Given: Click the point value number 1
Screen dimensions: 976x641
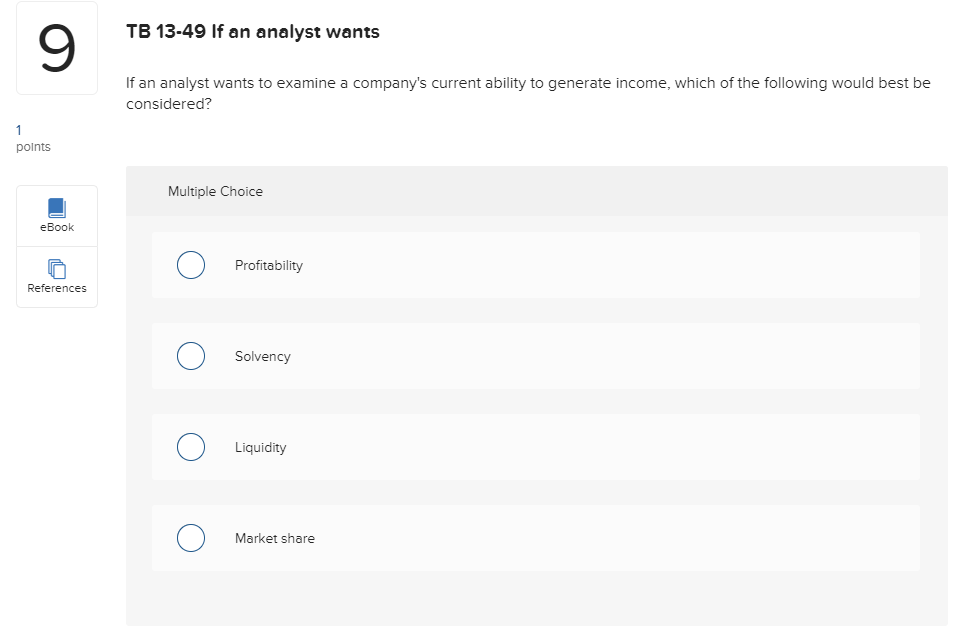Looking at the screenshot, I should point(18,129).
